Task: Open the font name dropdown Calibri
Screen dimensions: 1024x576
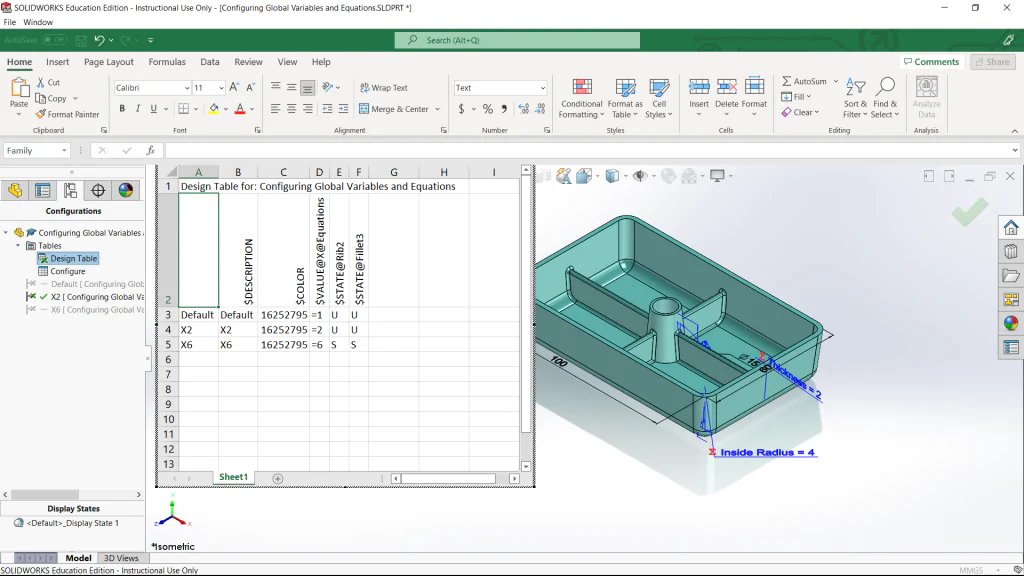Action: tap(187, 88)
